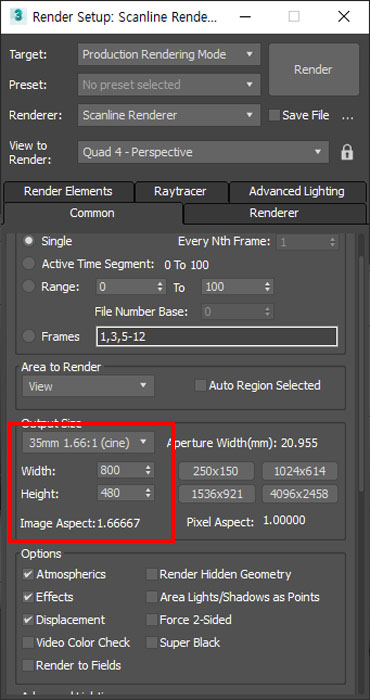Click the Width spinner arrows

click(149, 470)
